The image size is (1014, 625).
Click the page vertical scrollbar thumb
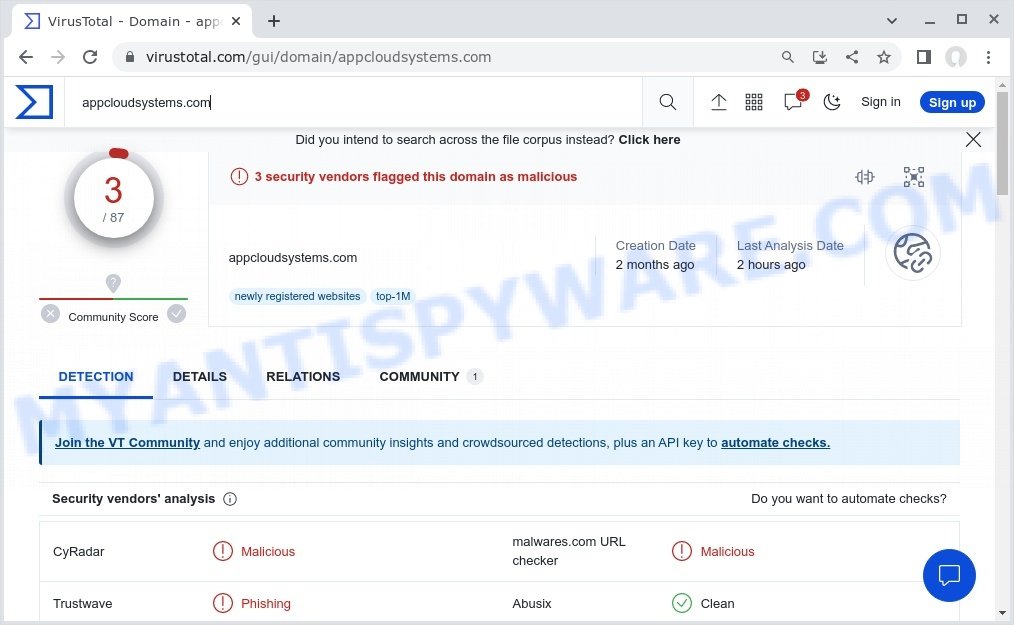click(x=1002, y=142)
